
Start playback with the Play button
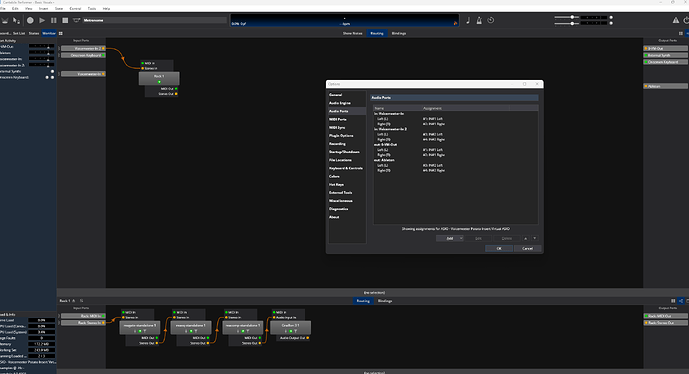tap(42, 20)
